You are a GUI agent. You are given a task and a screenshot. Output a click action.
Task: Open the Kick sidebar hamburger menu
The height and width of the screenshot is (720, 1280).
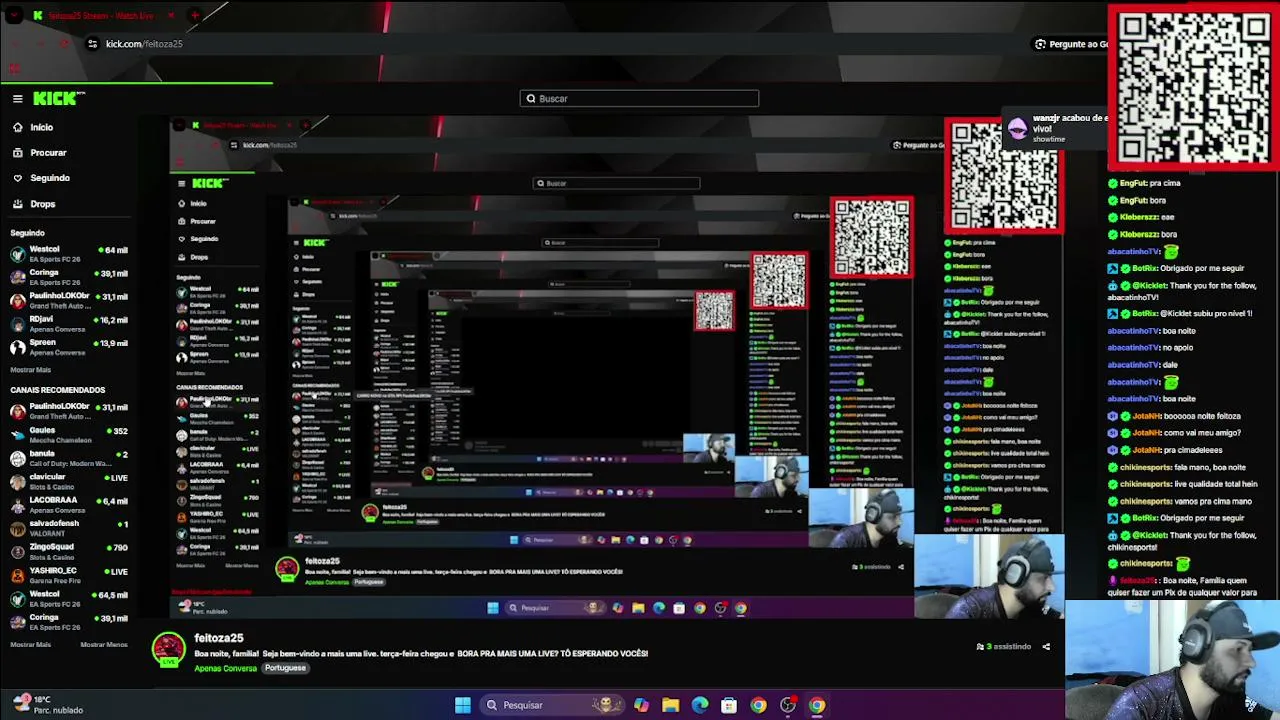17,98
